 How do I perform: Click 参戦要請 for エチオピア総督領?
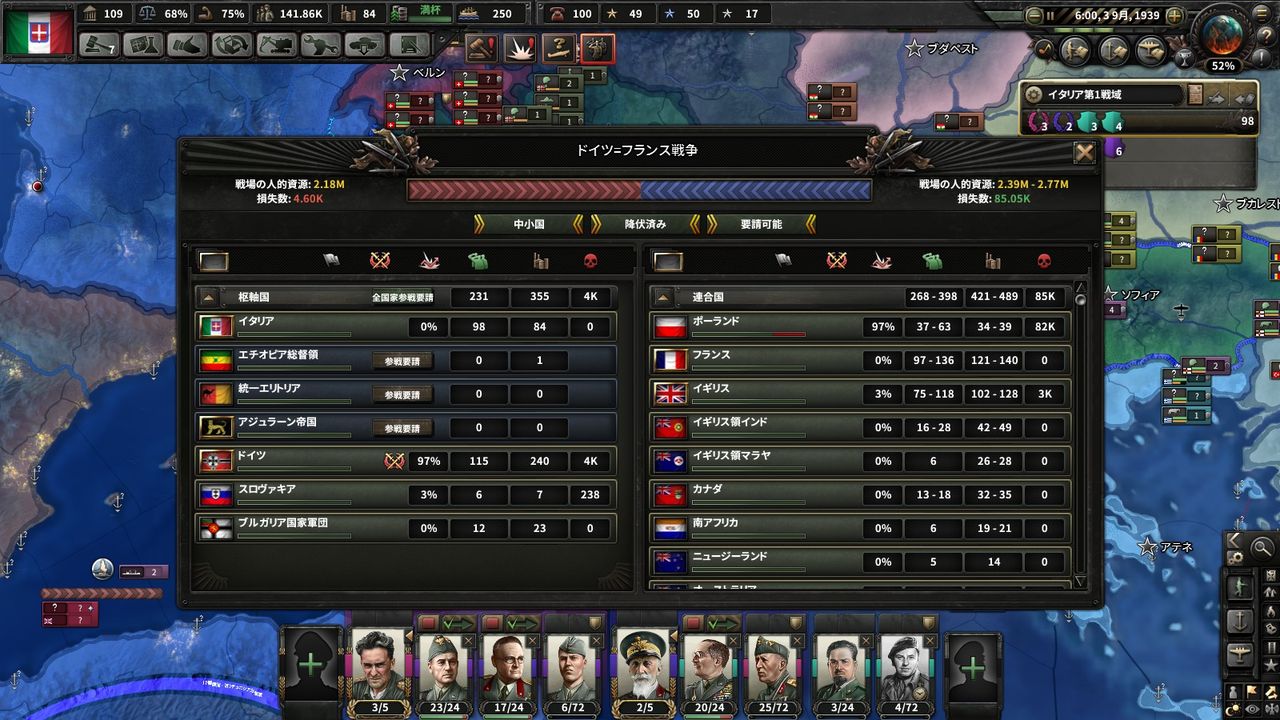pos(403,361)
